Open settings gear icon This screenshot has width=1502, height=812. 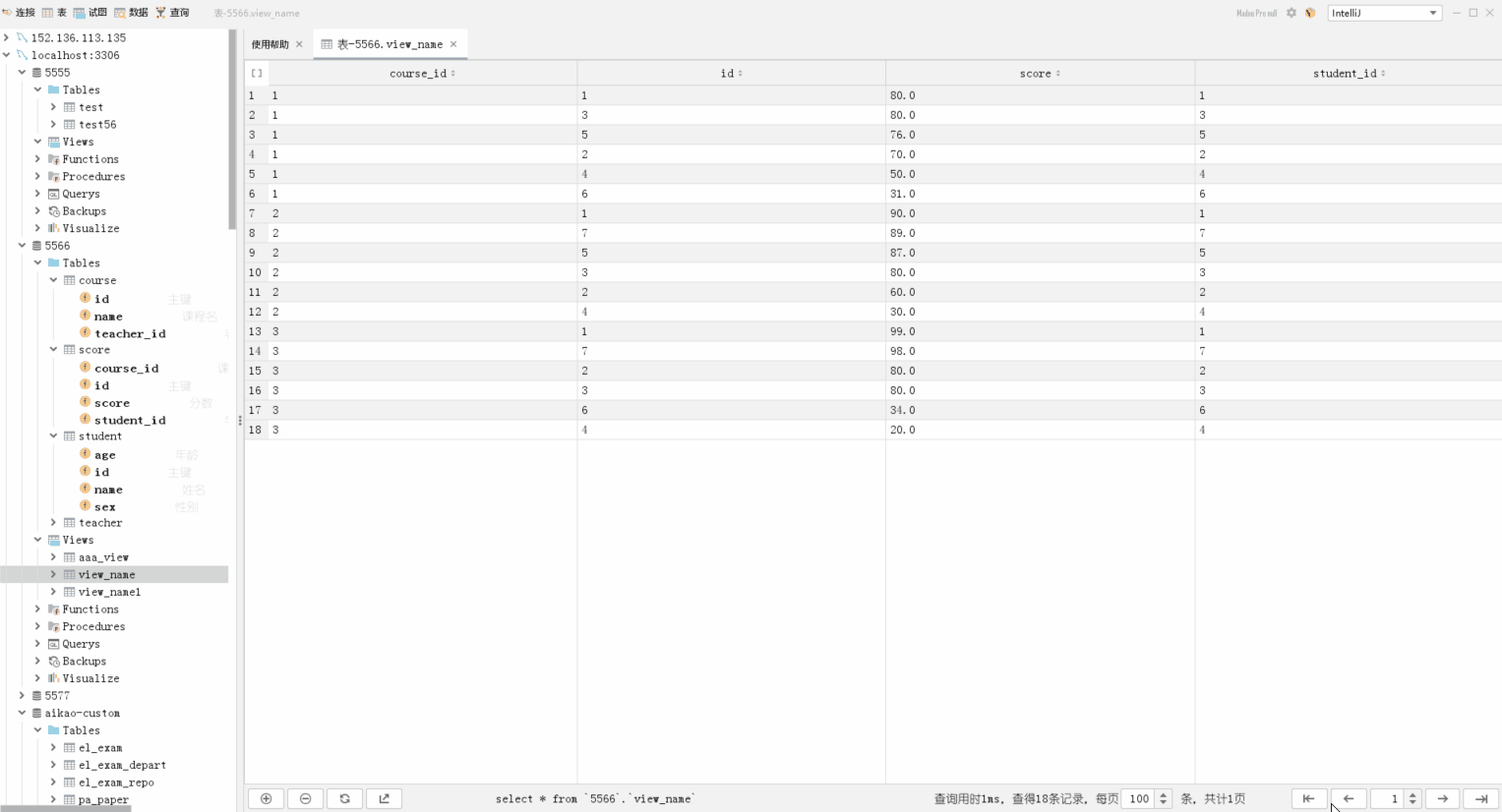(1292, 13)
